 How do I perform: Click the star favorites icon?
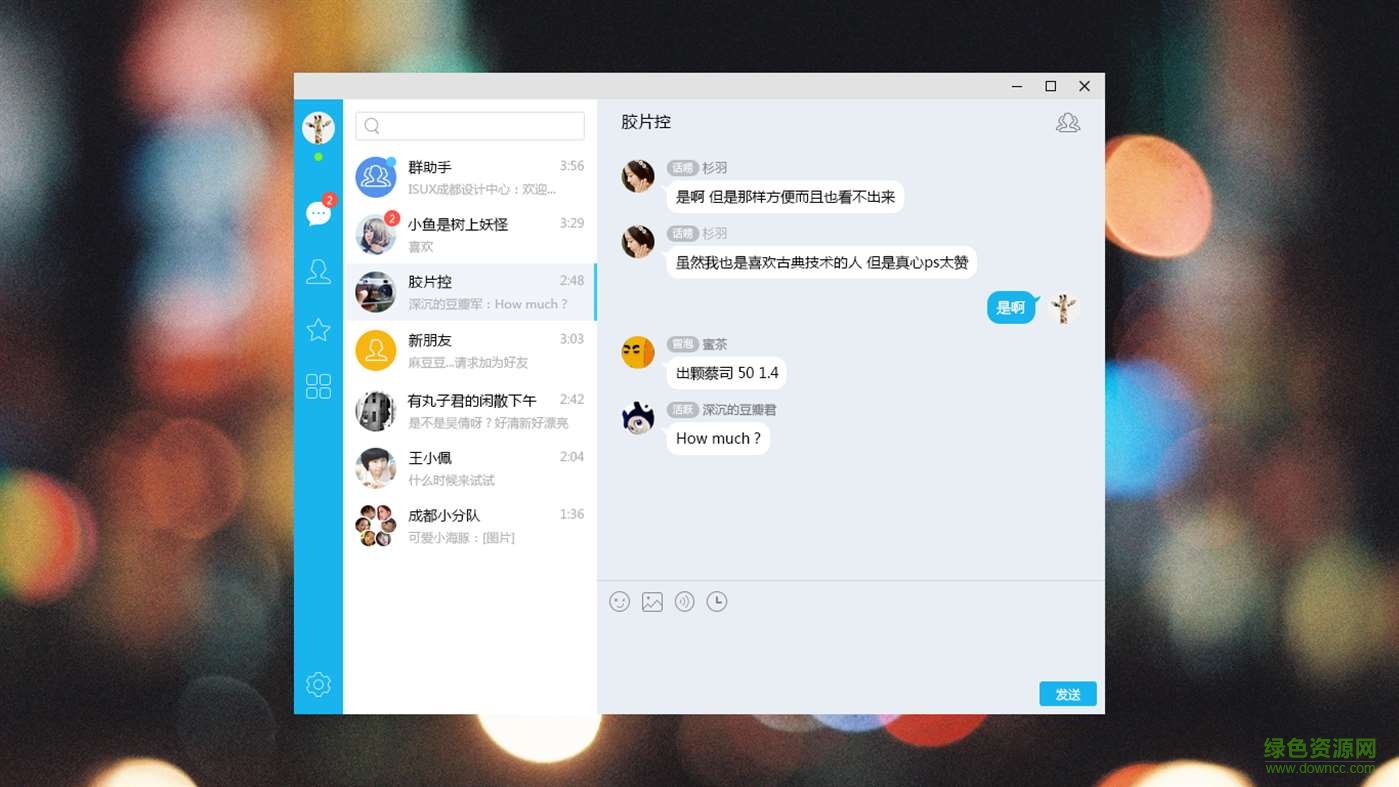coord(318,329)
